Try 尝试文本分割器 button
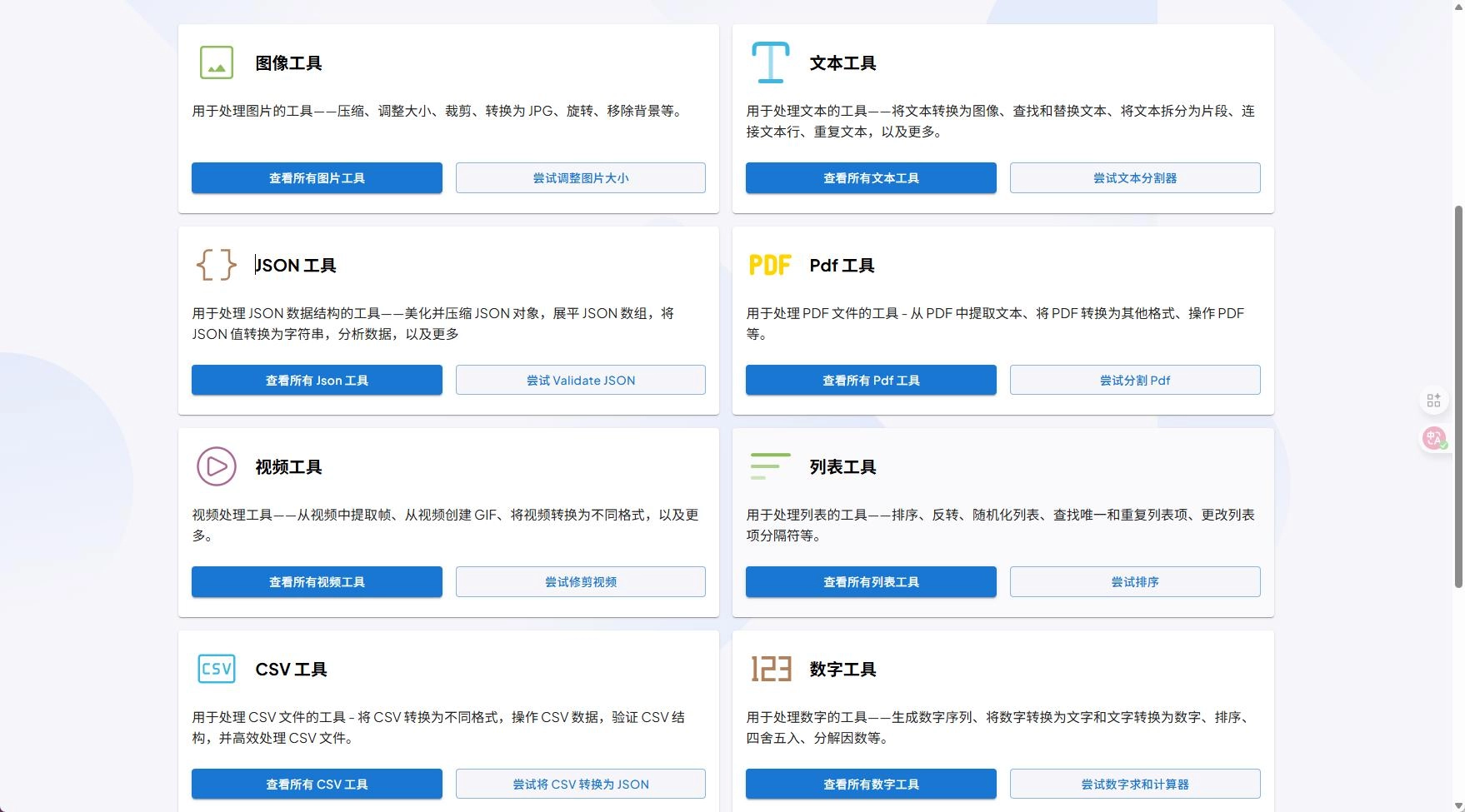Image resolution: width=1465 pixels, height=812 pixels. pos(1135,178)
